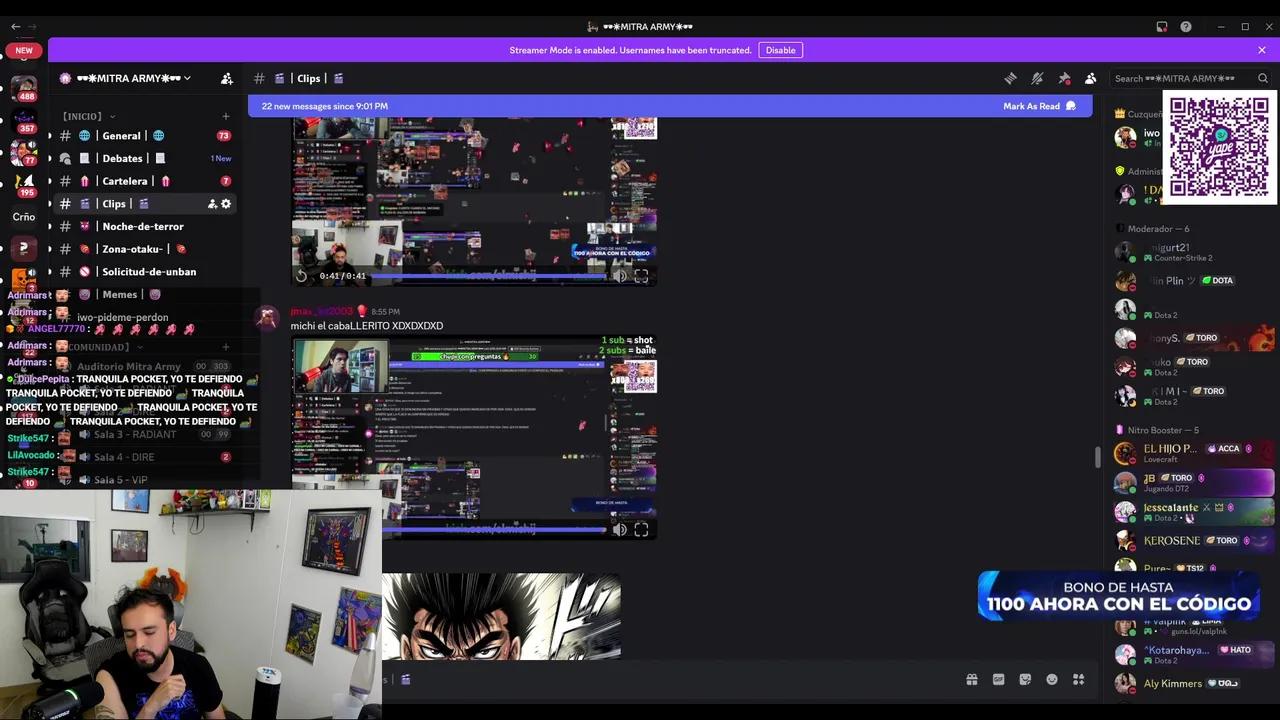Open the michi el cabaLLERITO video thumbnail

474,437
